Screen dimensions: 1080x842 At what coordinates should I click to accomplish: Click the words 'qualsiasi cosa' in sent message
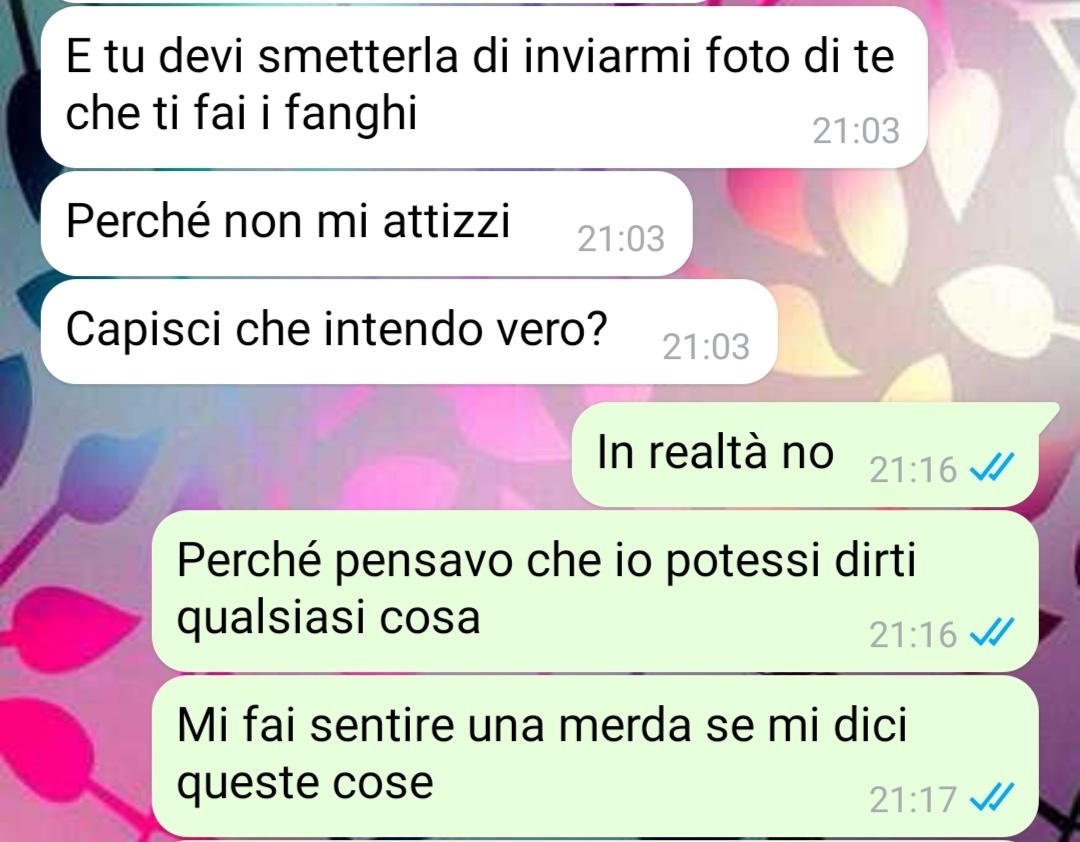(329, 619)
